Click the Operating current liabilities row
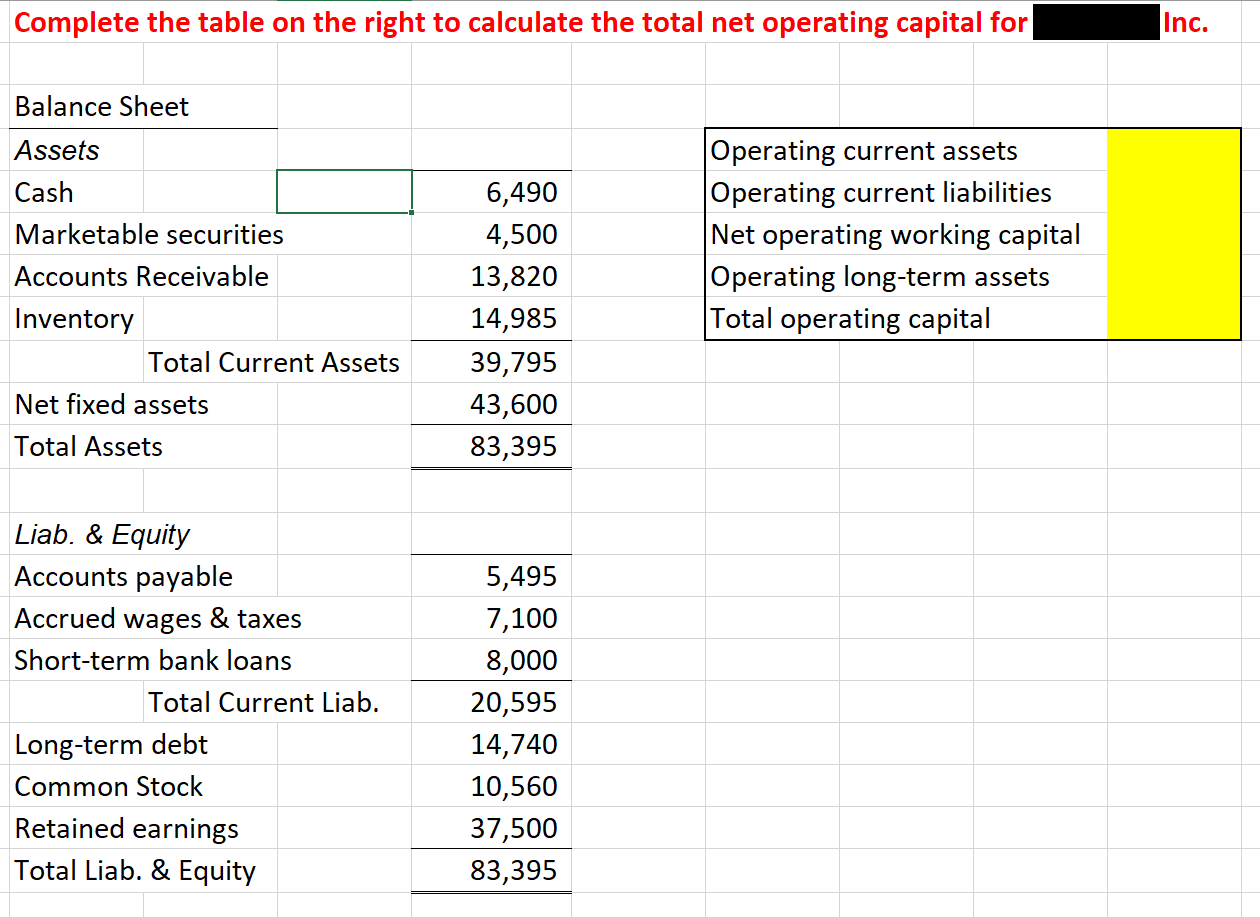Screen dimensions: 1260x917 coord(879,192)
